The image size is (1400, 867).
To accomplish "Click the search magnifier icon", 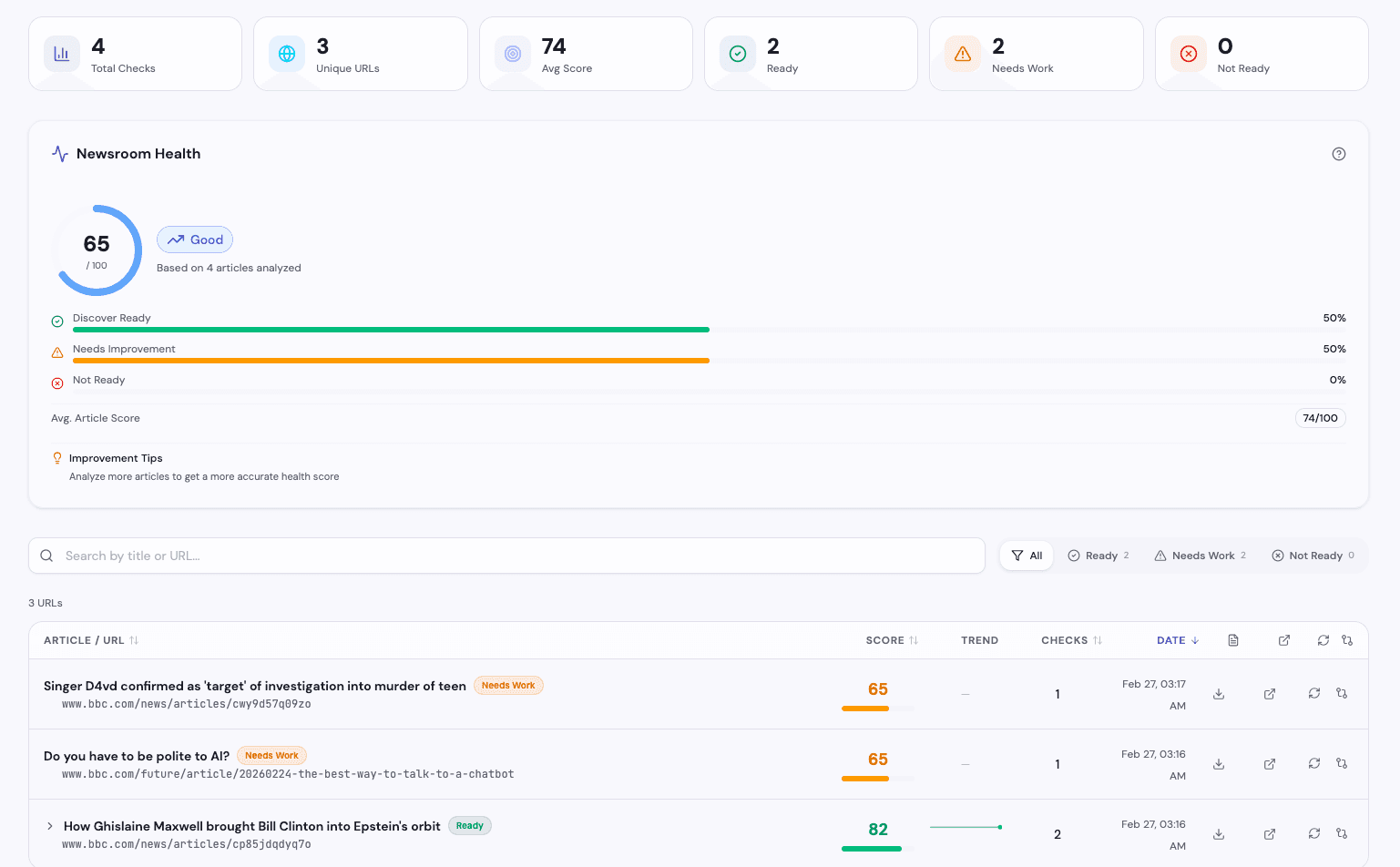I will (x=46, y=555).
